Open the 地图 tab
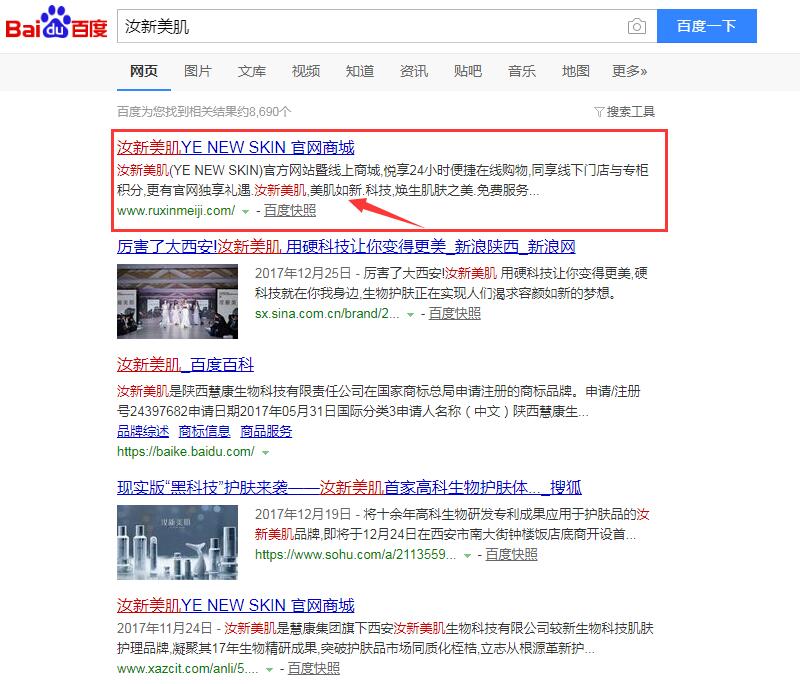 pos(575,72)
